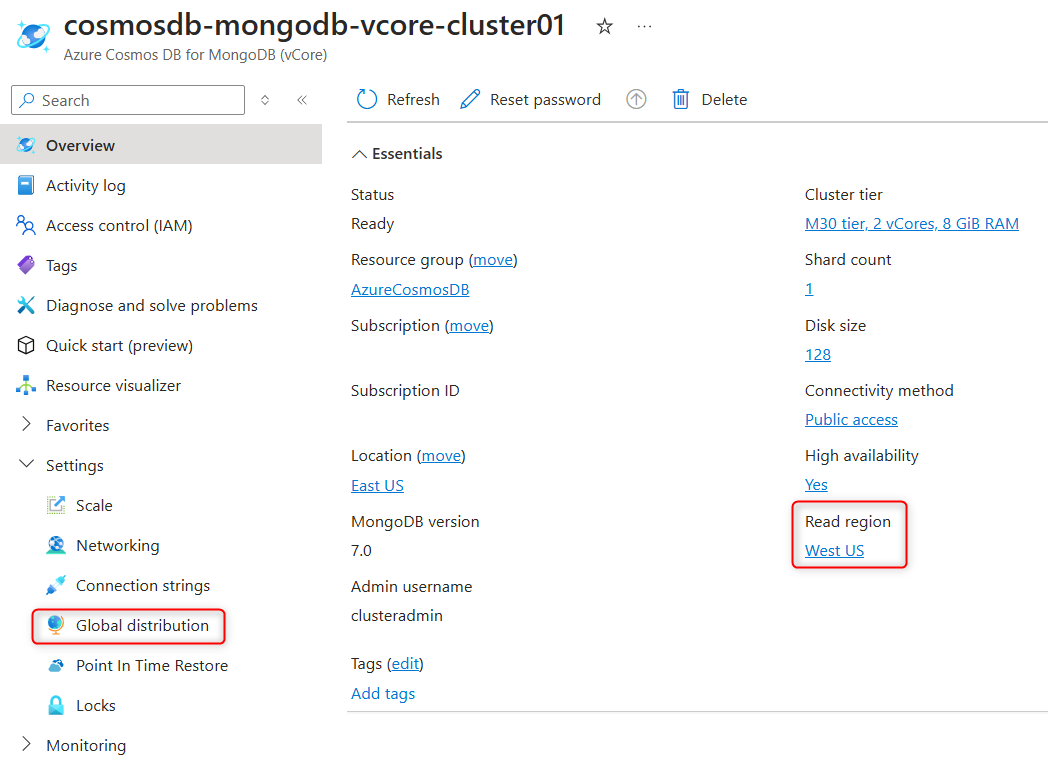Select the Reset password pencil icon
The height and width of the screenshot is (768, 1048).
point(470,99)
